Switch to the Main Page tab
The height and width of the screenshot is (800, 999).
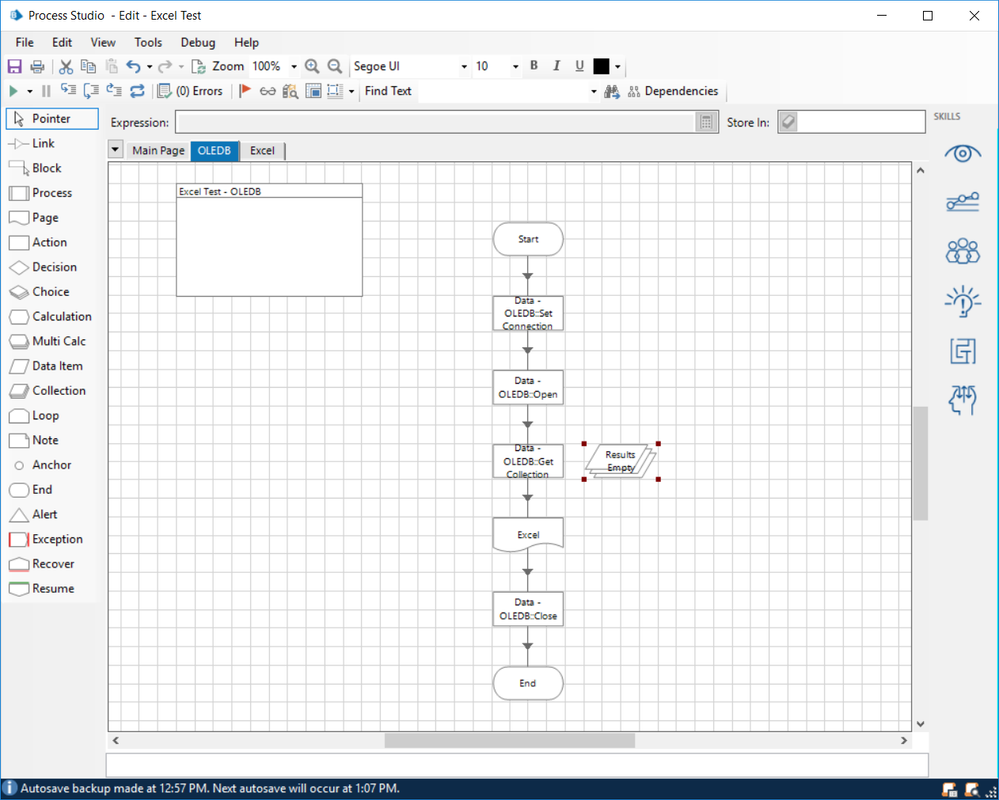(158, 151)
